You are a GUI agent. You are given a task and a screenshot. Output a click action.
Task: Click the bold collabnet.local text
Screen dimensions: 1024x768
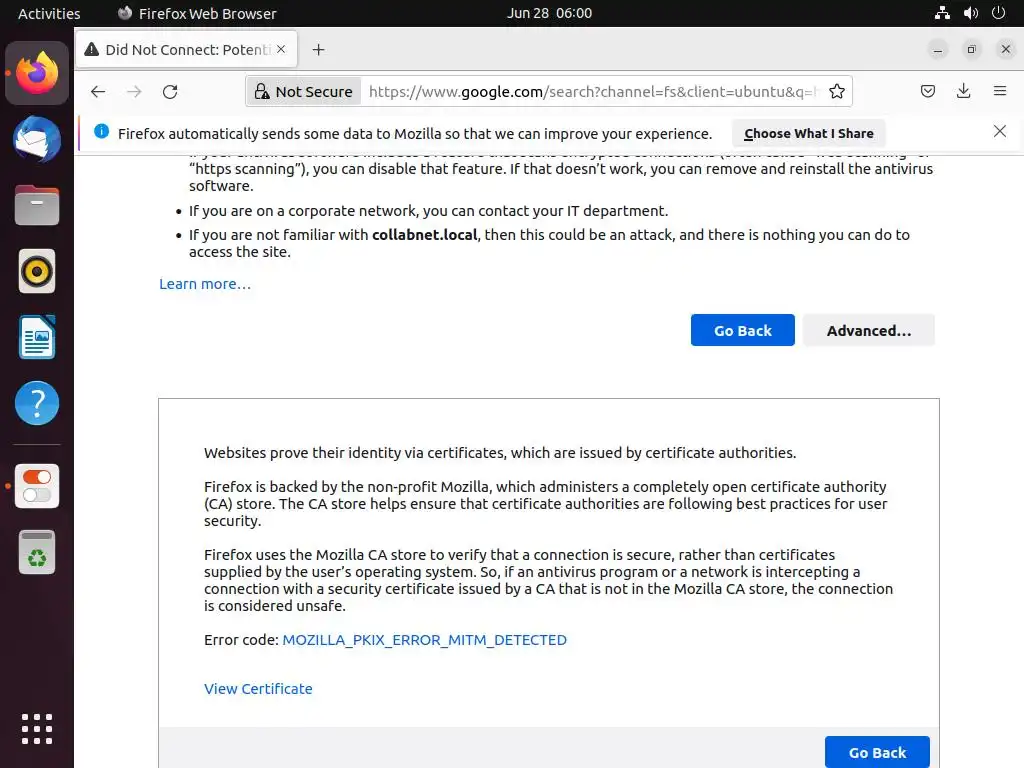pos(424,235)
